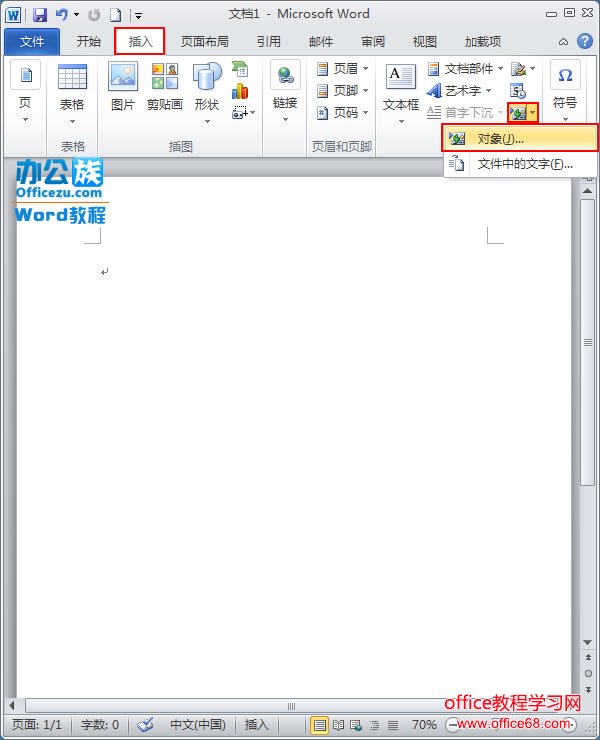Open Customize Quick Access Toolbar arrow
Image resolution: width=600 pixels, height=740 pixels.
tap(138, 16)
